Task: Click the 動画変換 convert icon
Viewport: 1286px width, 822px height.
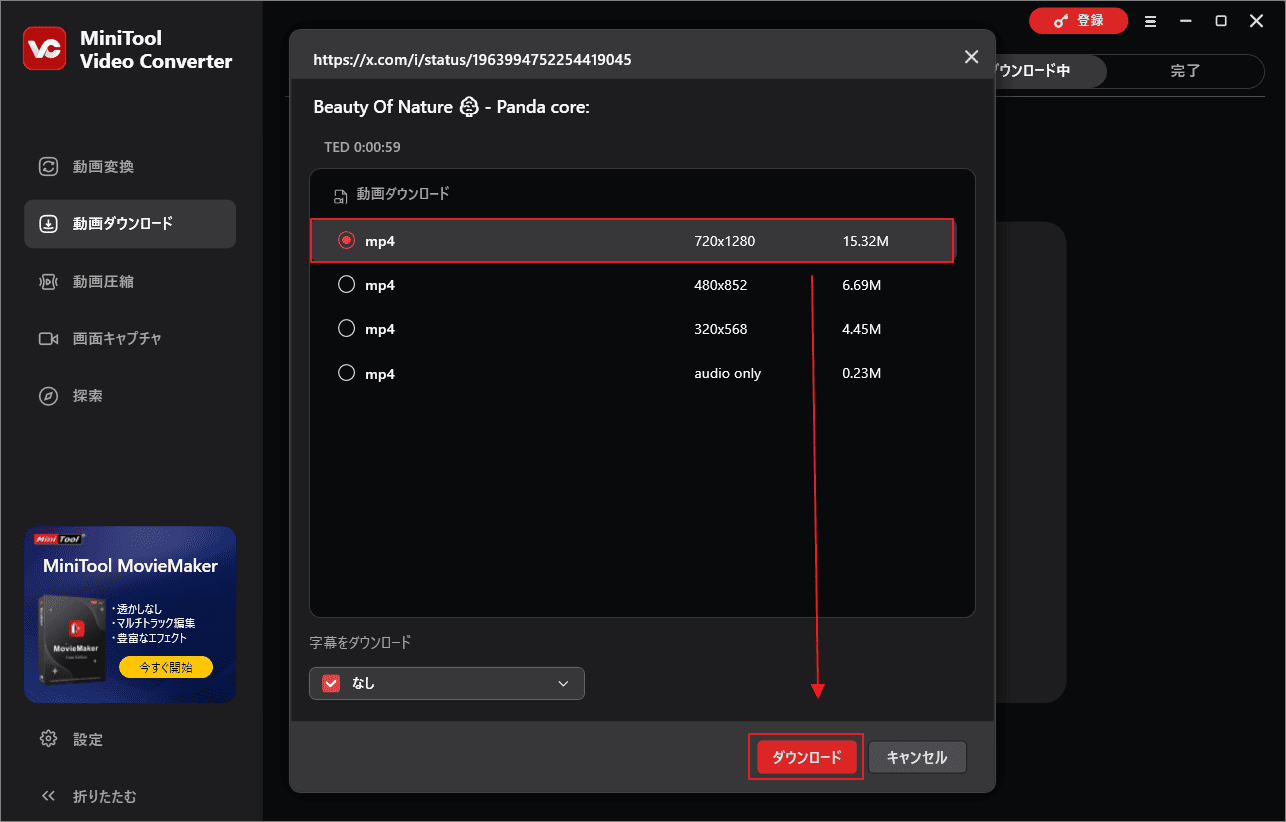Action: coord(48,167)
